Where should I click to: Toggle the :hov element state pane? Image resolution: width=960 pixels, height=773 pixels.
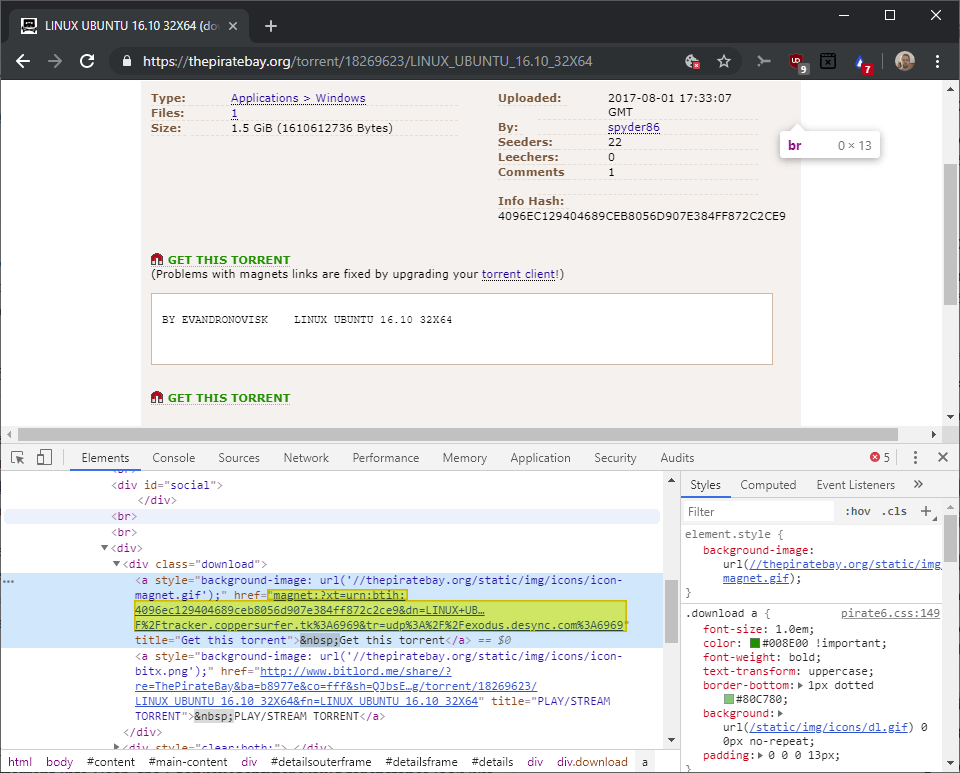(x=857, y=511)
